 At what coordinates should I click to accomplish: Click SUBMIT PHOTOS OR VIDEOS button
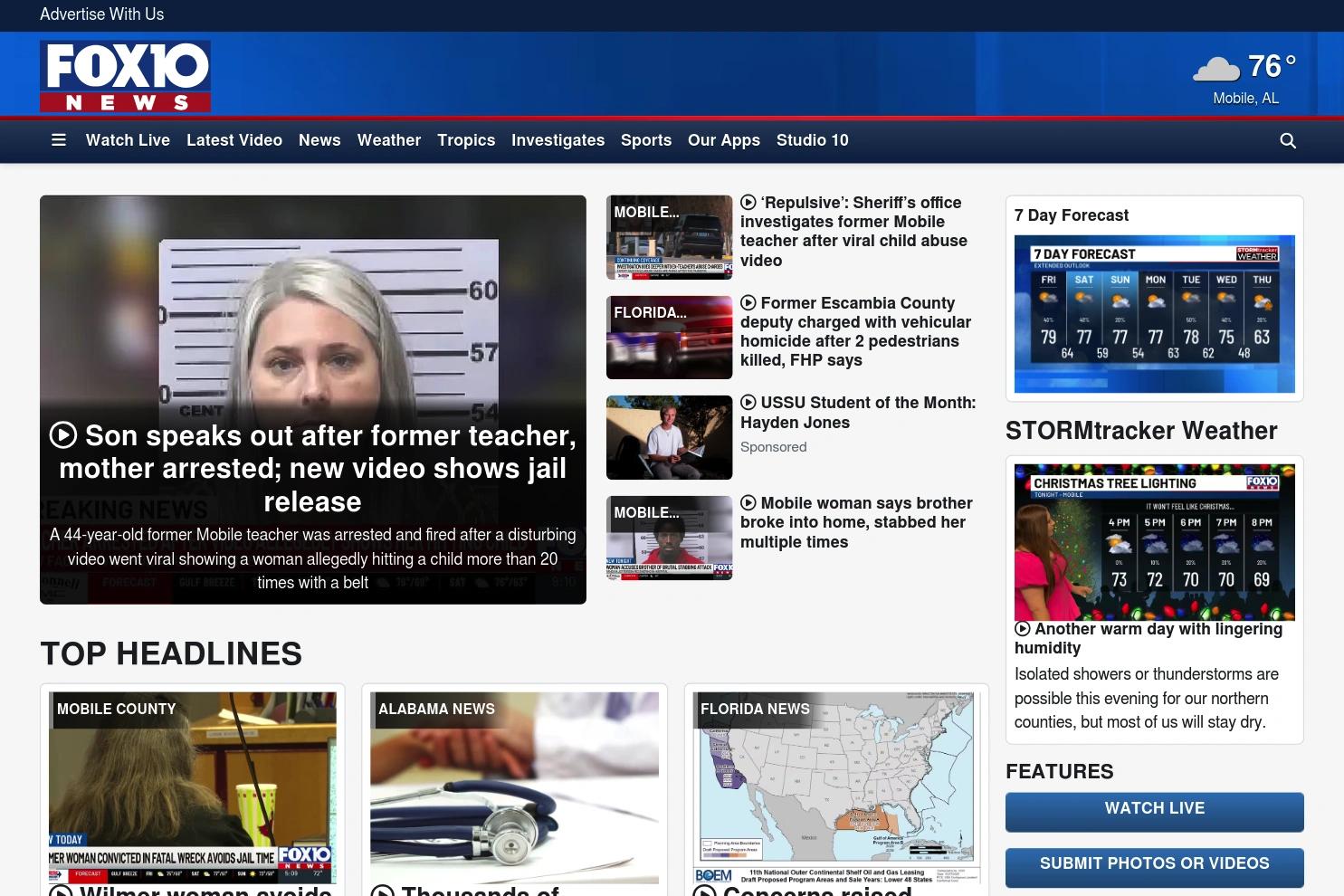1155,867
